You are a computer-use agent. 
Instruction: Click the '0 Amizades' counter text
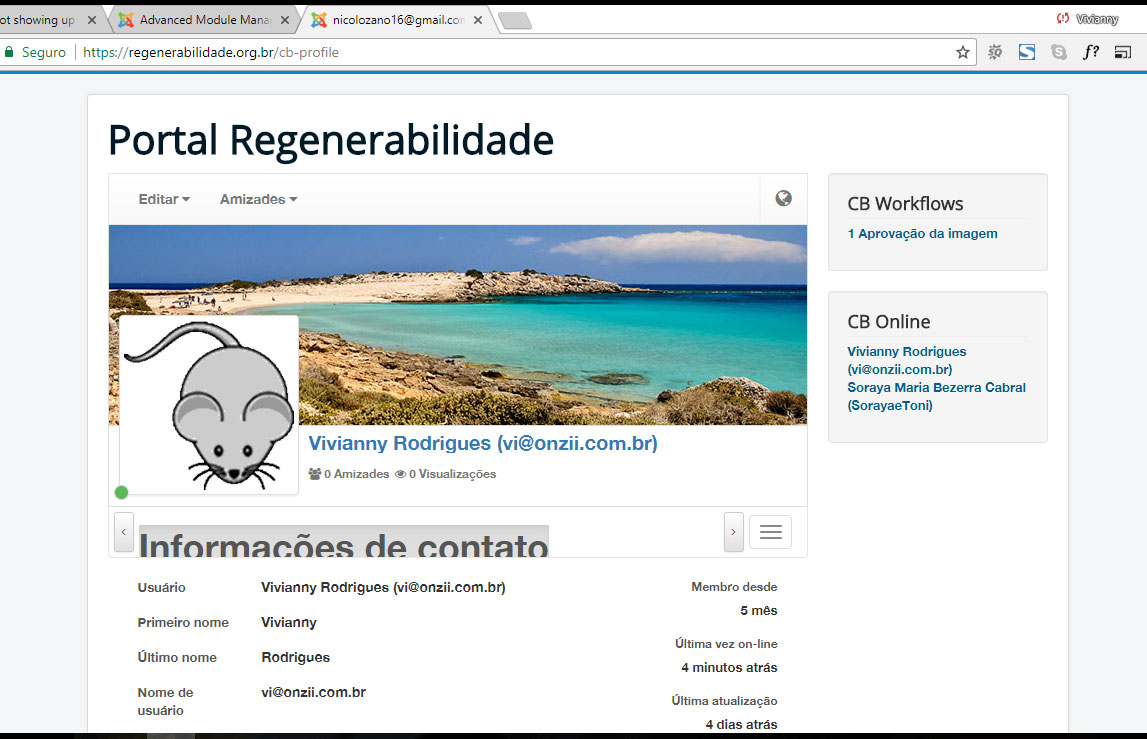click(x=356, y=473)
